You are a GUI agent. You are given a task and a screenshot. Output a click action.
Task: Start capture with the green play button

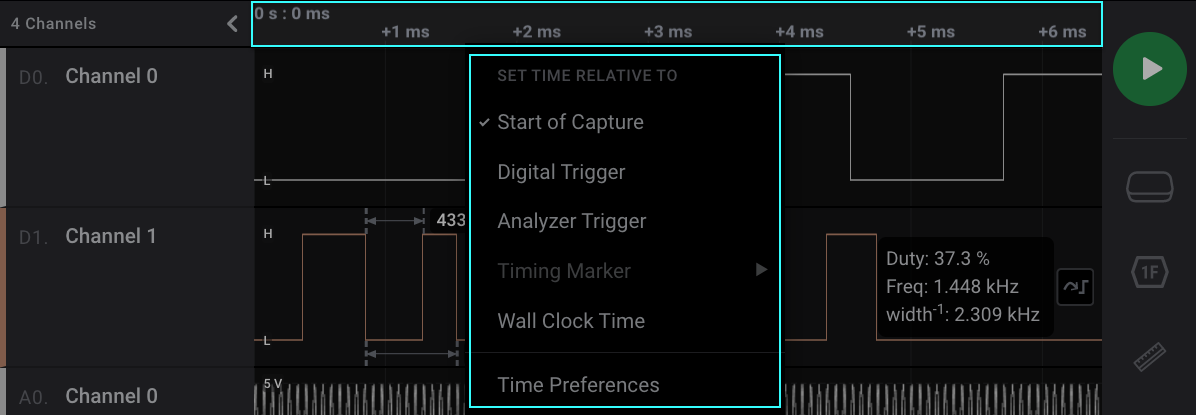1151,68
